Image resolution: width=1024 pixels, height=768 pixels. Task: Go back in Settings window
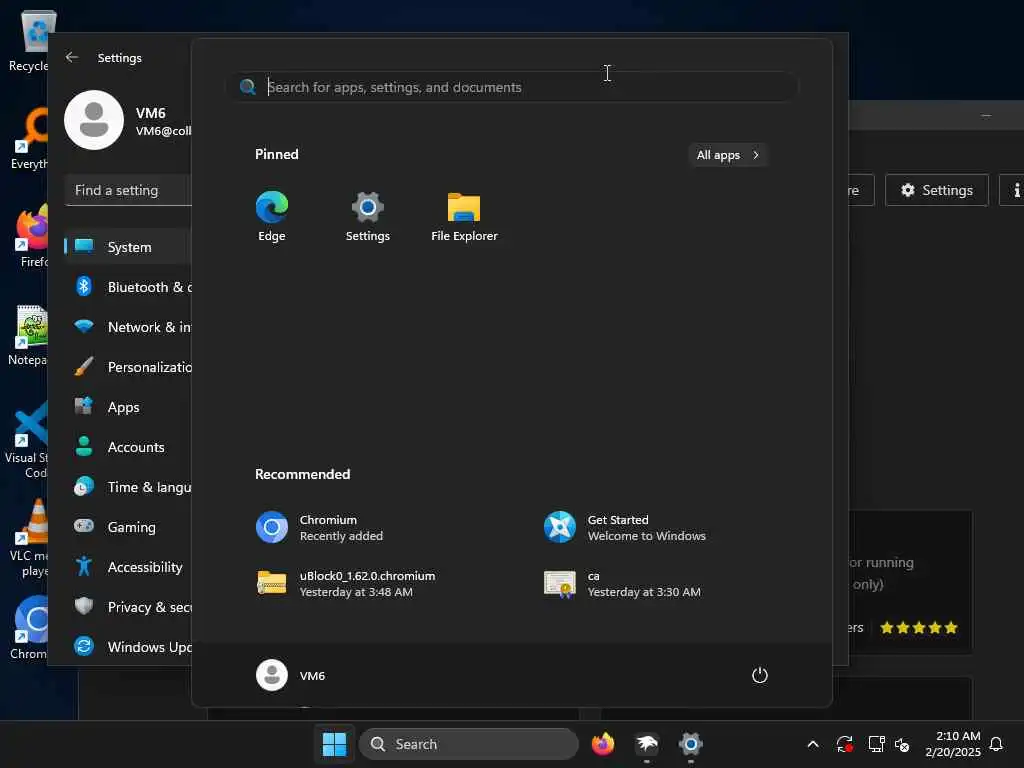72,57
